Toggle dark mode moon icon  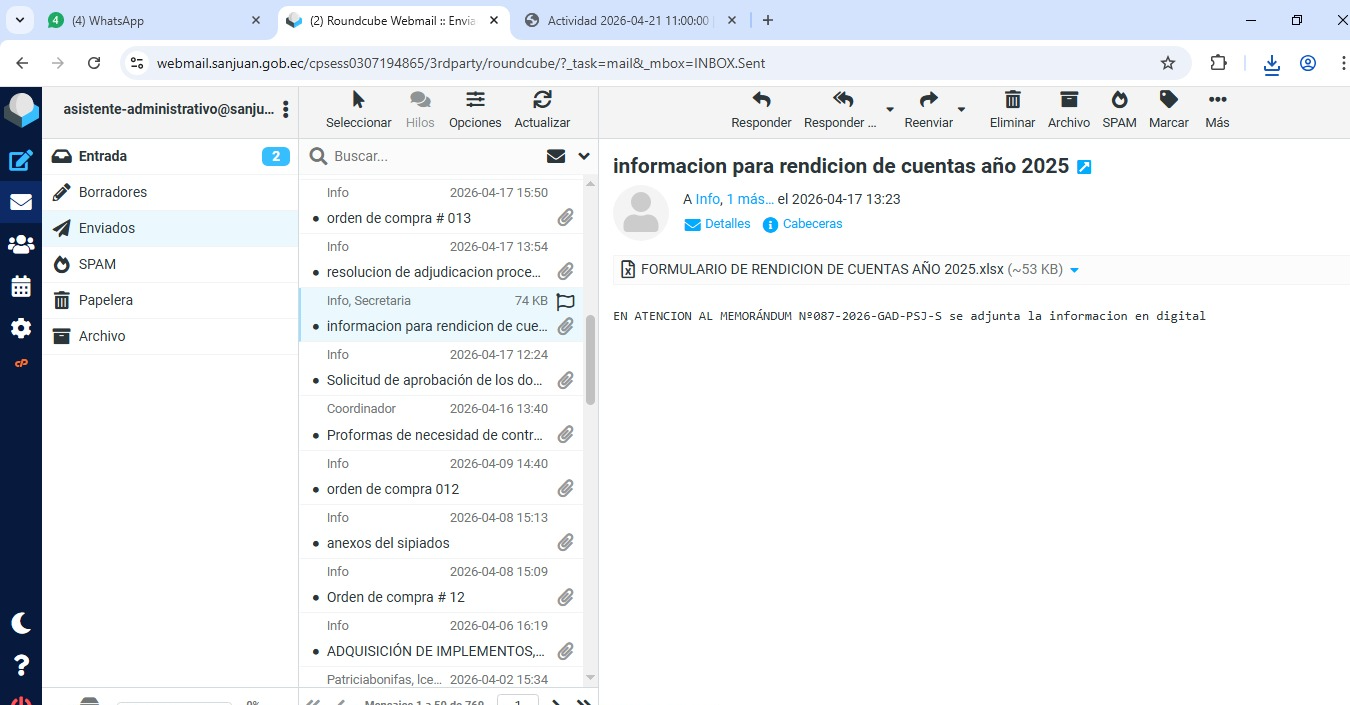(x=21, y=623)
